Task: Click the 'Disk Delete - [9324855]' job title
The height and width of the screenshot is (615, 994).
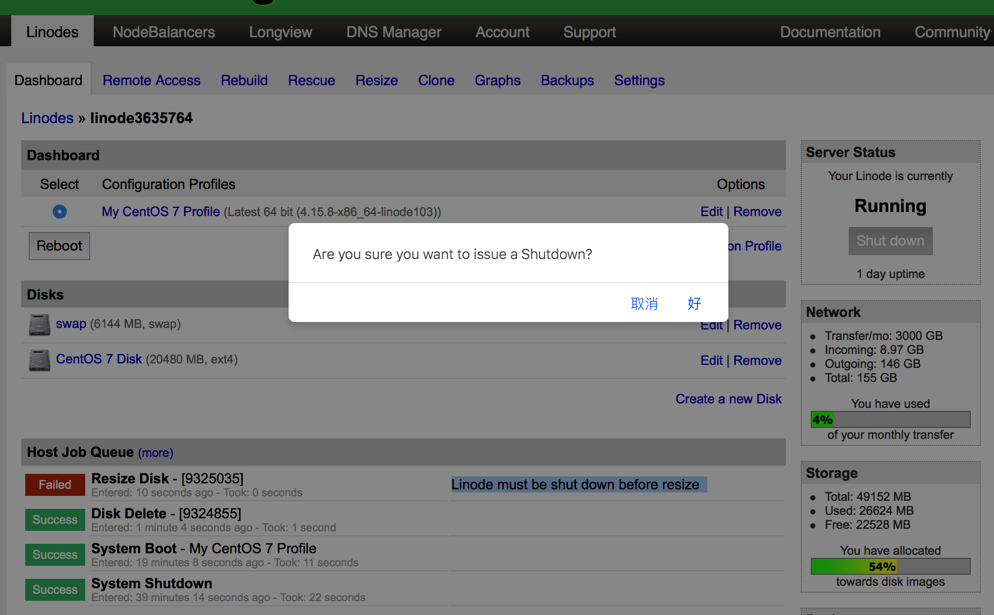Action: coord(166,513)
